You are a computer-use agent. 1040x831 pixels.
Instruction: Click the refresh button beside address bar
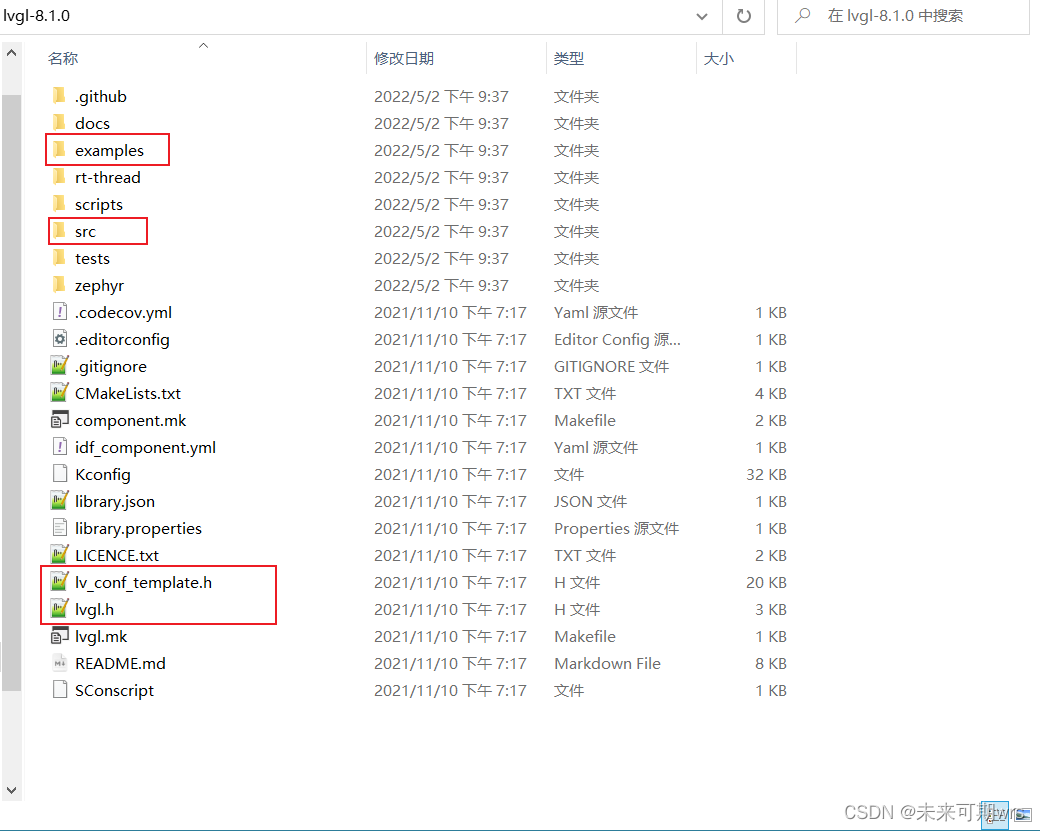pyautogui.click(x=744, y=15)
